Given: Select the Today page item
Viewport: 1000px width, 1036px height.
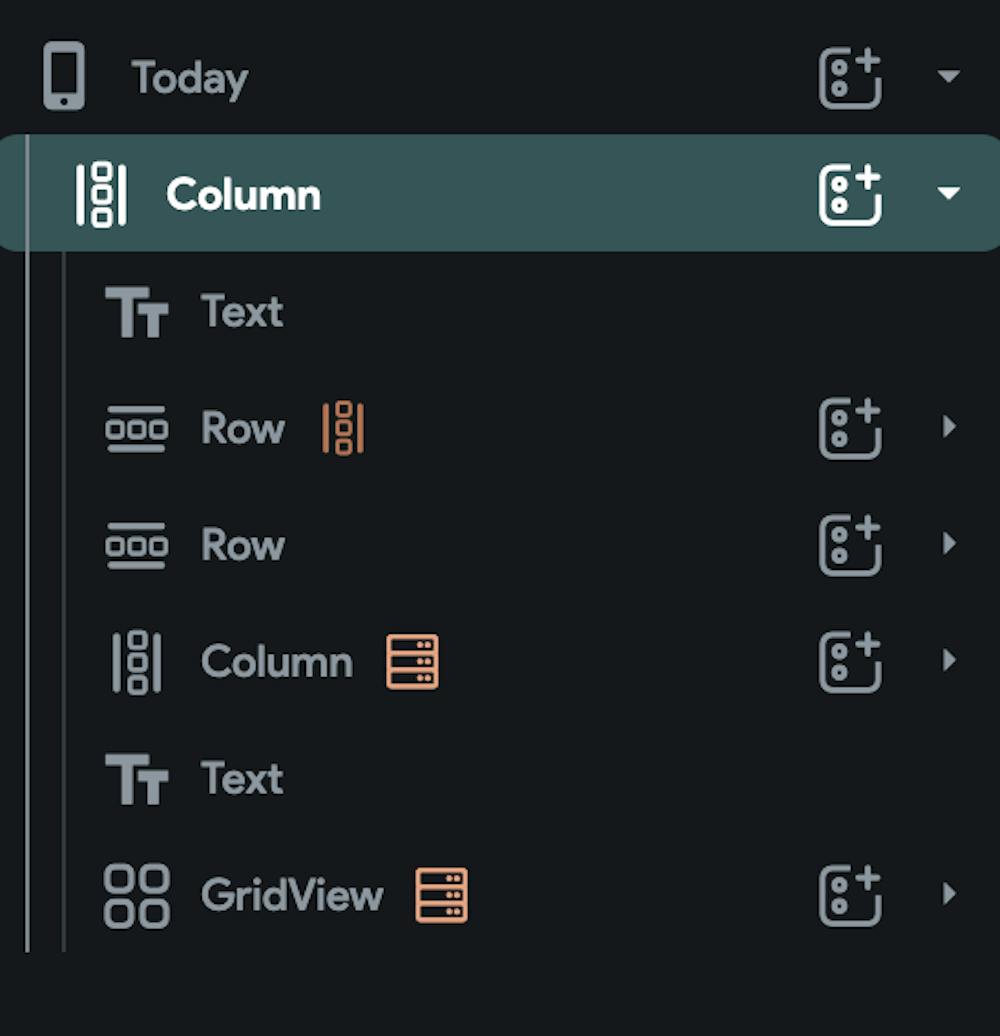Looking at the screenshot, I should 190,78.
